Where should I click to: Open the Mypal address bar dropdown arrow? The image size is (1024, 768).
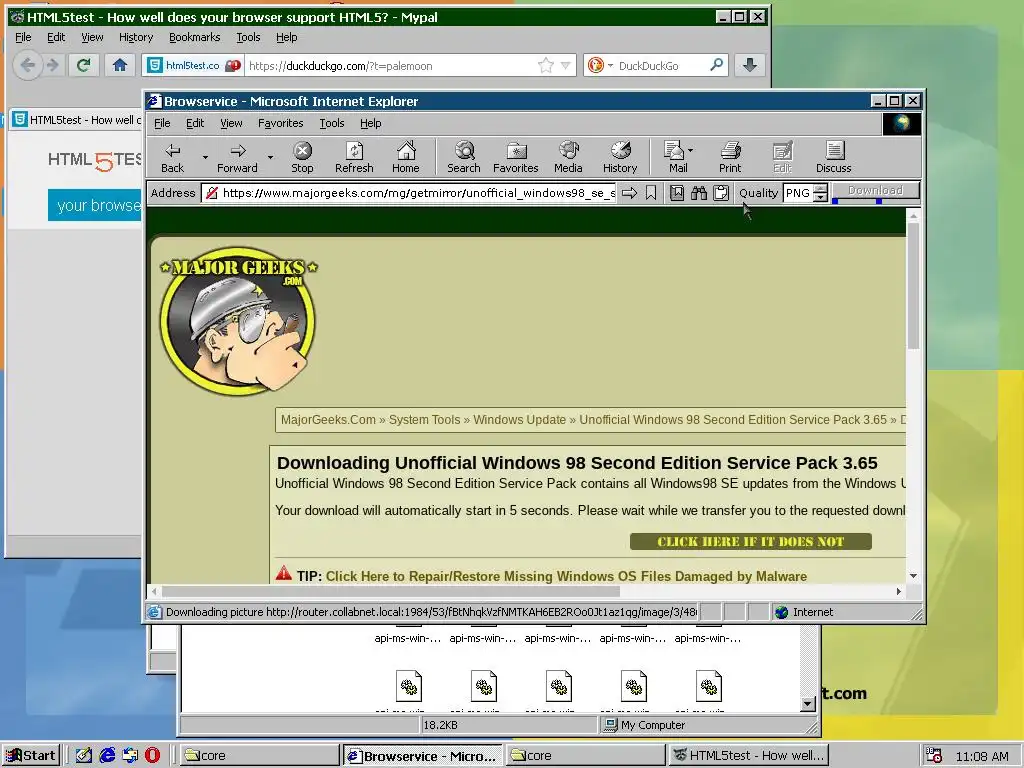[x=566, y=65]
